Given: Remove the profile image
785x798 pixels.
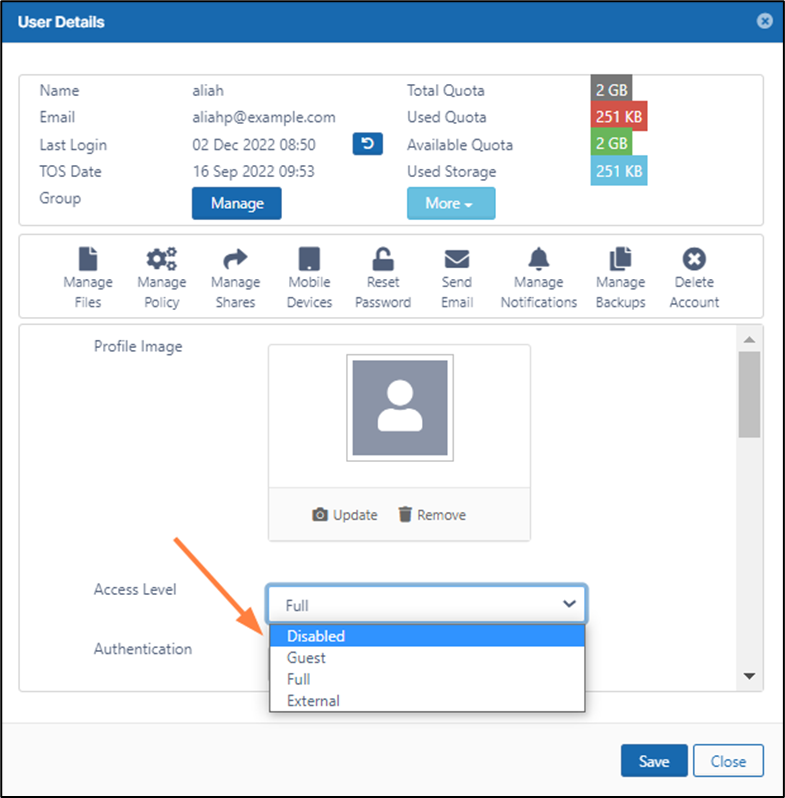Looking at the screenshot, I should coord(432,515).
